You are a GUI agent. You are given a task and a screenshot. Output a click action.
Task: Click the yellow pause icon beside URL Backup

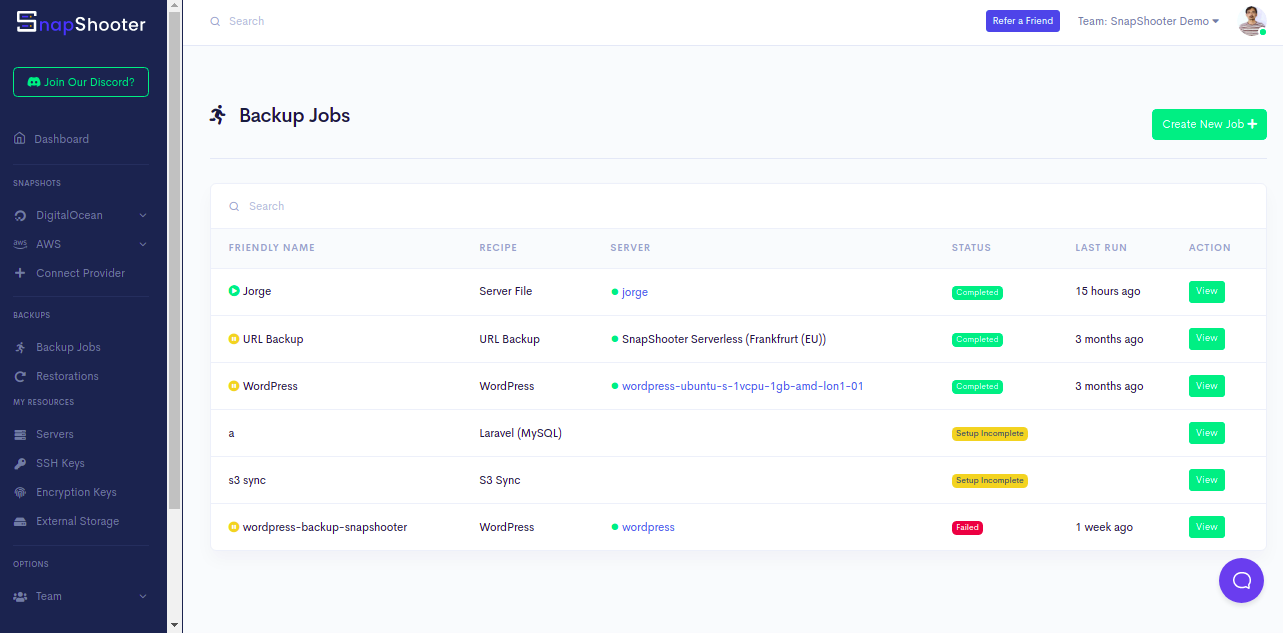click(x=234, y=339)
